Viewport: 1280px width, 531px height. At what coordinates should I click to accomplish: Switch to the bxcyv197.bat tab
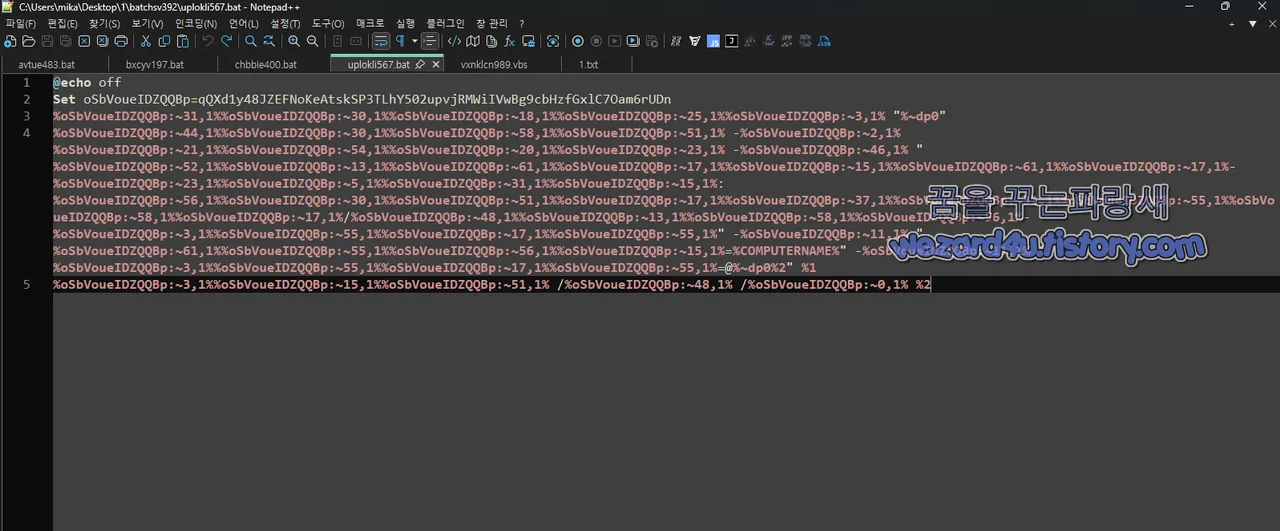tap(155, 64)
